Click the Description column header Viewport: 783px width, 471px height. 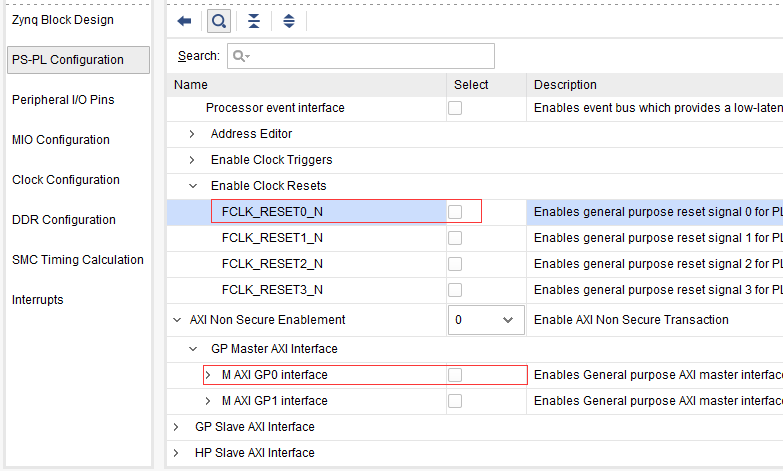coord(655,85)
